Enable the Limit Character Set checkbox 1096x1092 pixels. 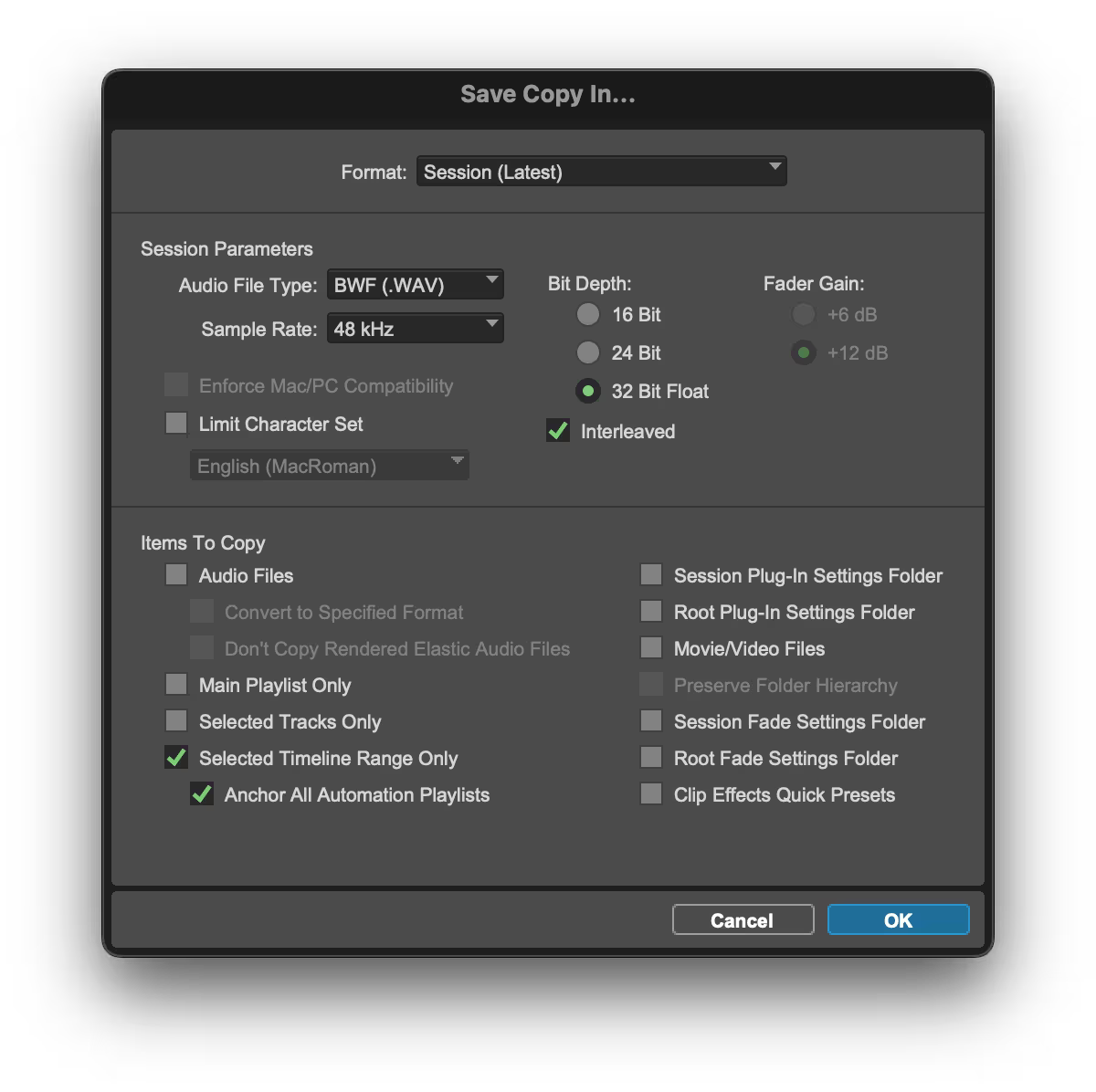[x=176, y=423]
